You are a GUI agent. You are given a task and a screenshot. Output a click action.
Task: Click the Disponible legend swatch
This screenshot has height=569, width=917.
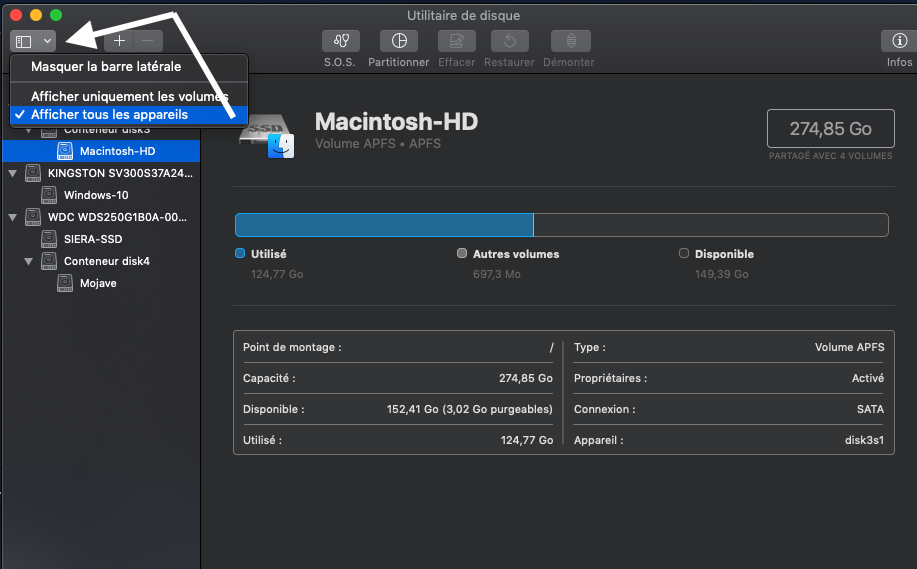pyautogui.click(x=684, y=253)
